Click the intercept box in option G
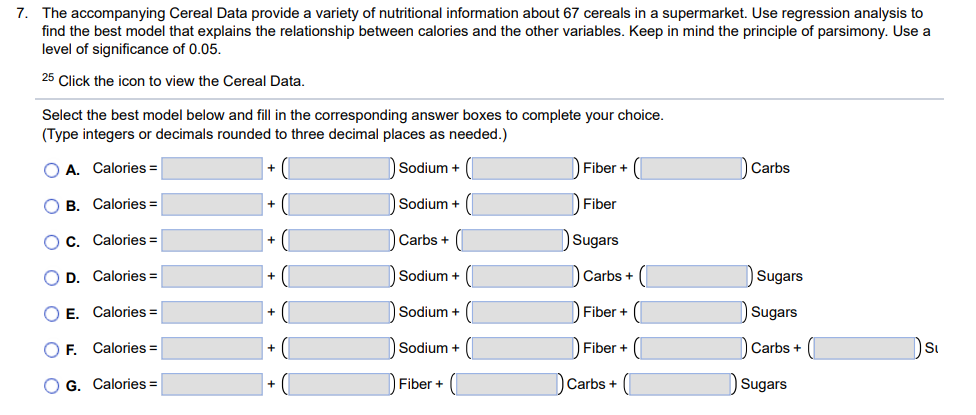The height and width of the screenshot is (415, 976). pos(212,385)
